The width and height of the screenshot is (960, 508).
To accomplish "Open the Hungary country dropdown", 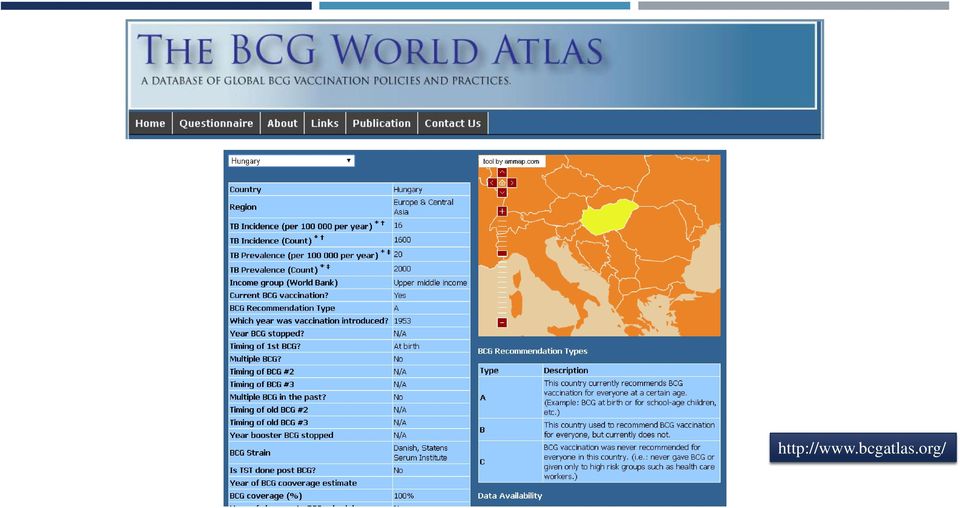I will click(291, 161).
